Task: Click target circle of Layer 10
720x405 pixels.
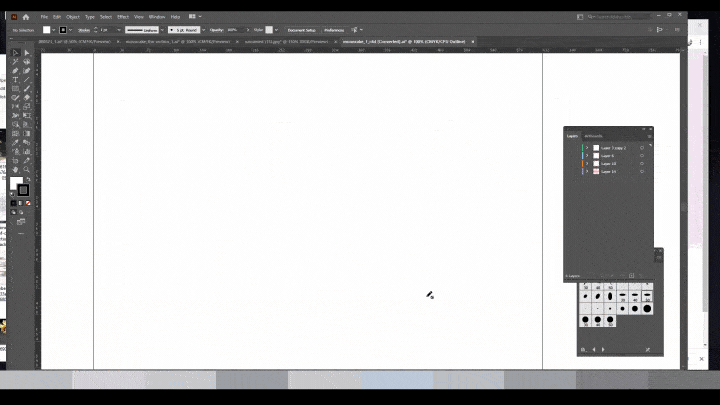Action: pos(642,163)
